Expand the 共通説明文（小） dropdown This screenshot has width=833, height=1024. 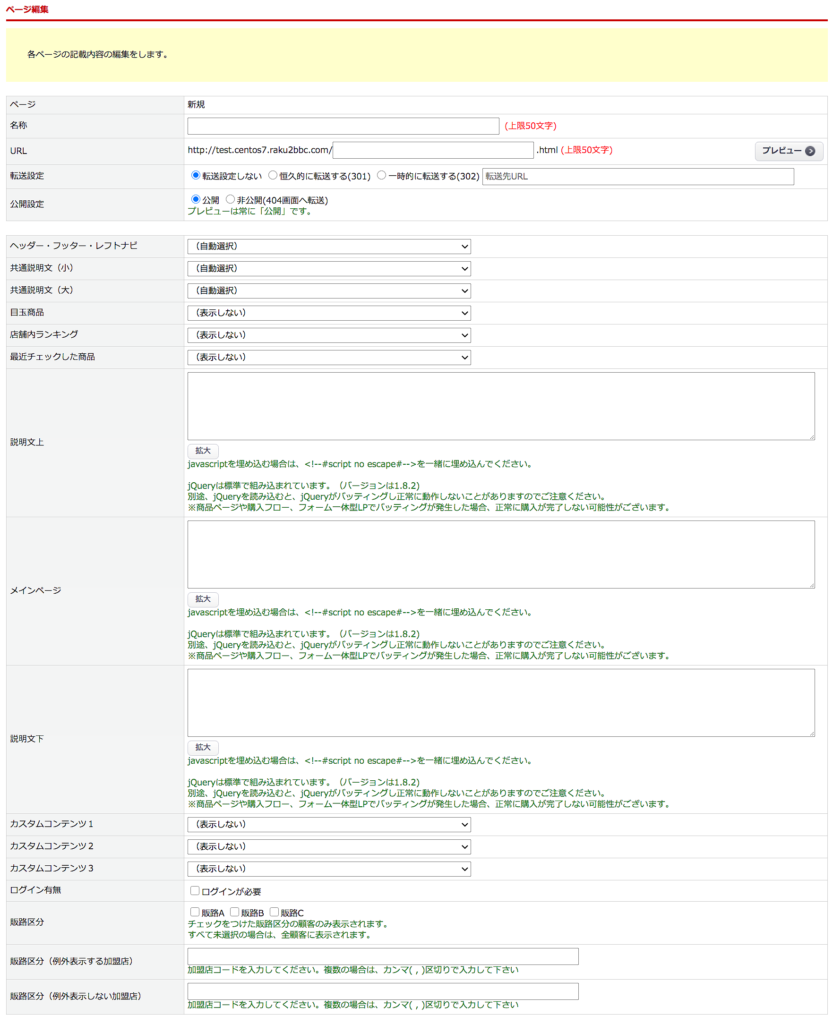click(328, 268)
